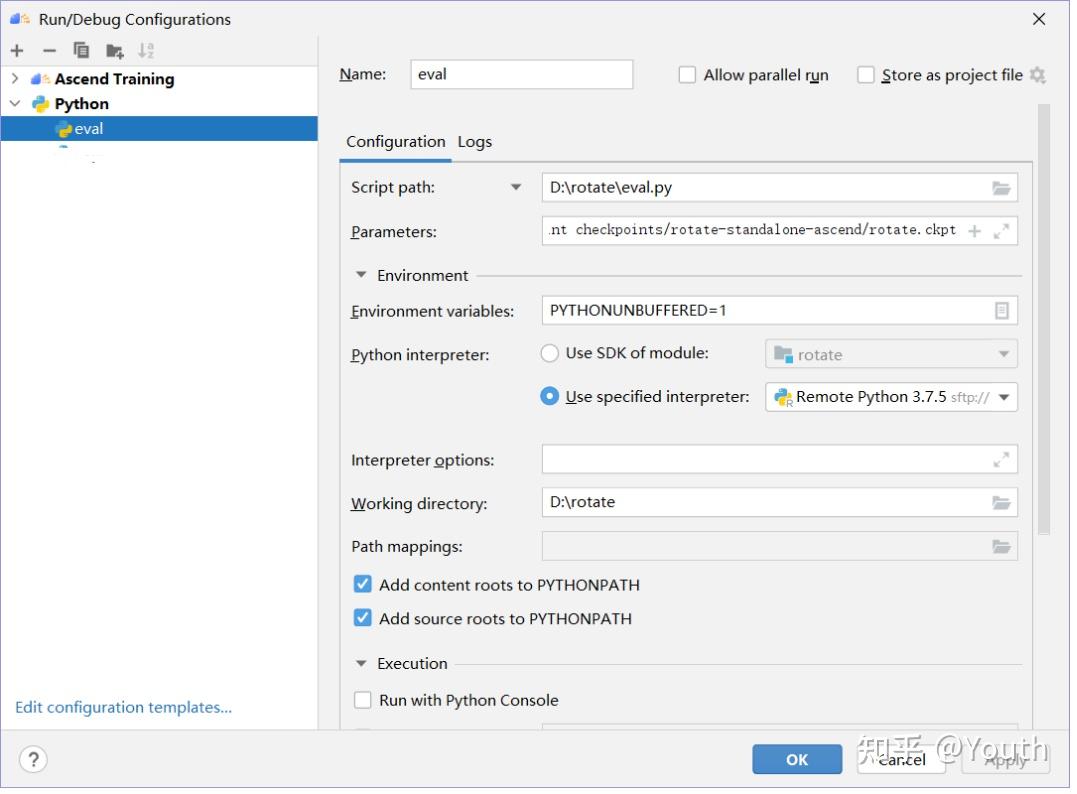Select Use SDK of module option
This screenshot has height=794, width=1077.
point(550,353)
